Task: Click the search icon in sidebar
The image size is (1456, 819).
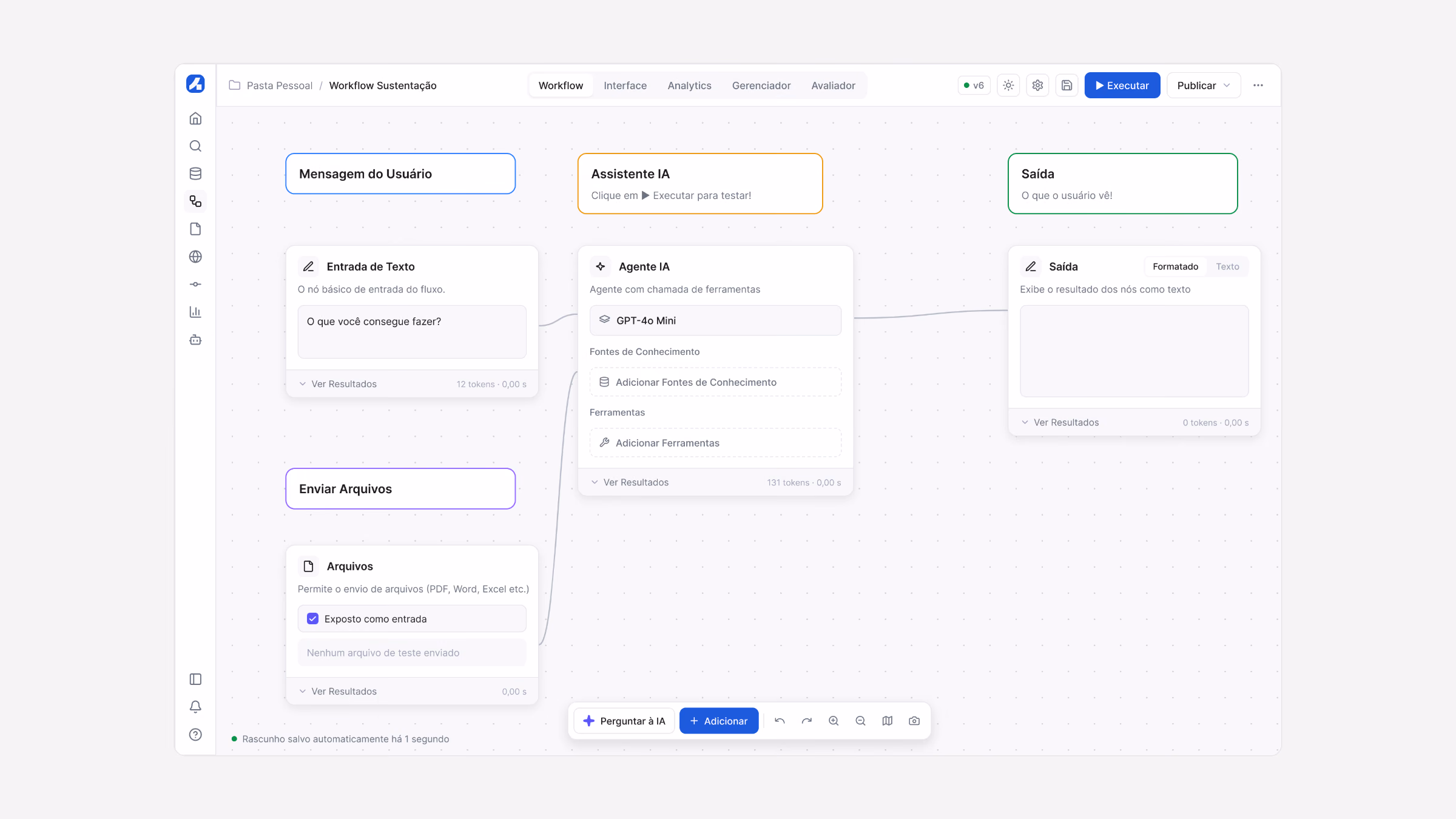Action: [195, 146]
